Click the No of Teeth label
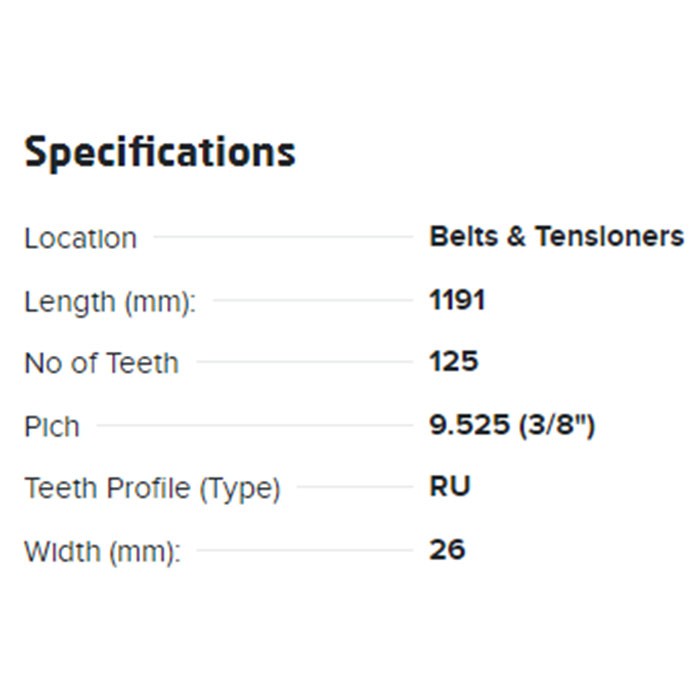 101,363
